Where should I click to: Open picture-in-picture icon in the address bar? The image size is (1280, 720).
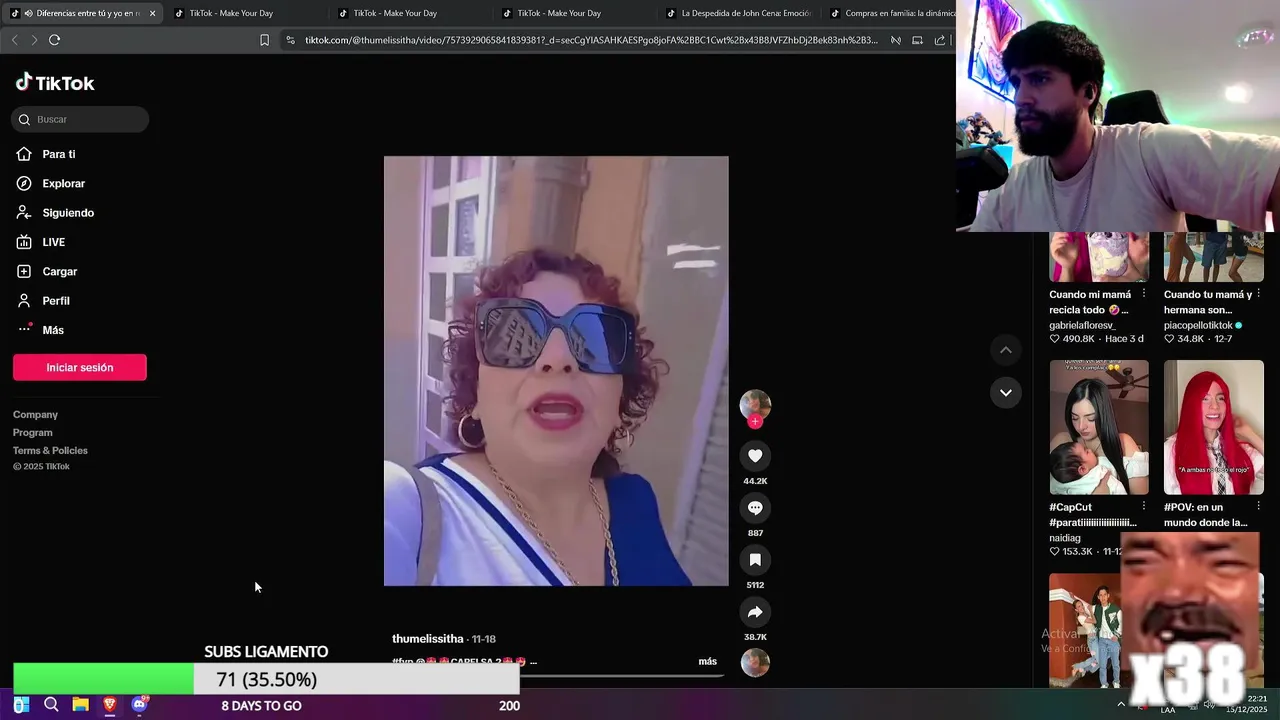917,40
